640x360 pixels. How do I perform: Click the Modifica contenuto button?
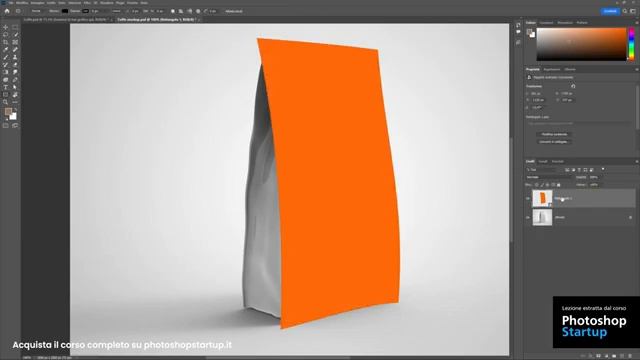pyautogui.click(x=554, y=134)
